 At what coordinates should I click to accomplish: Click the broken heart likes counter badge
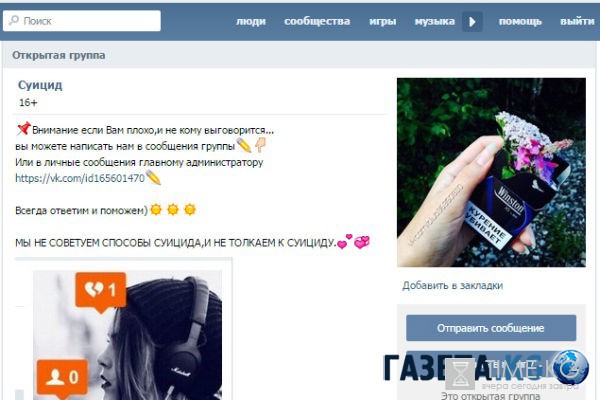pyautogui.click(x=101, y=291)
